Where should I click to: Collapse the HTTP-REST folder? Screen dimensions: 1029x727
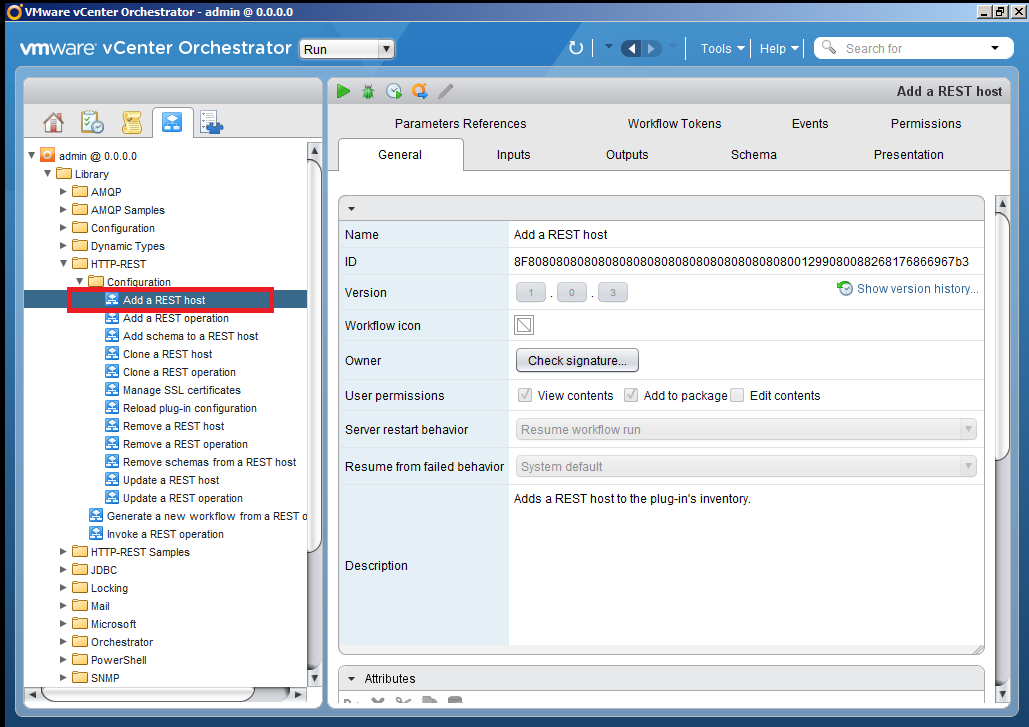(64, 263)
